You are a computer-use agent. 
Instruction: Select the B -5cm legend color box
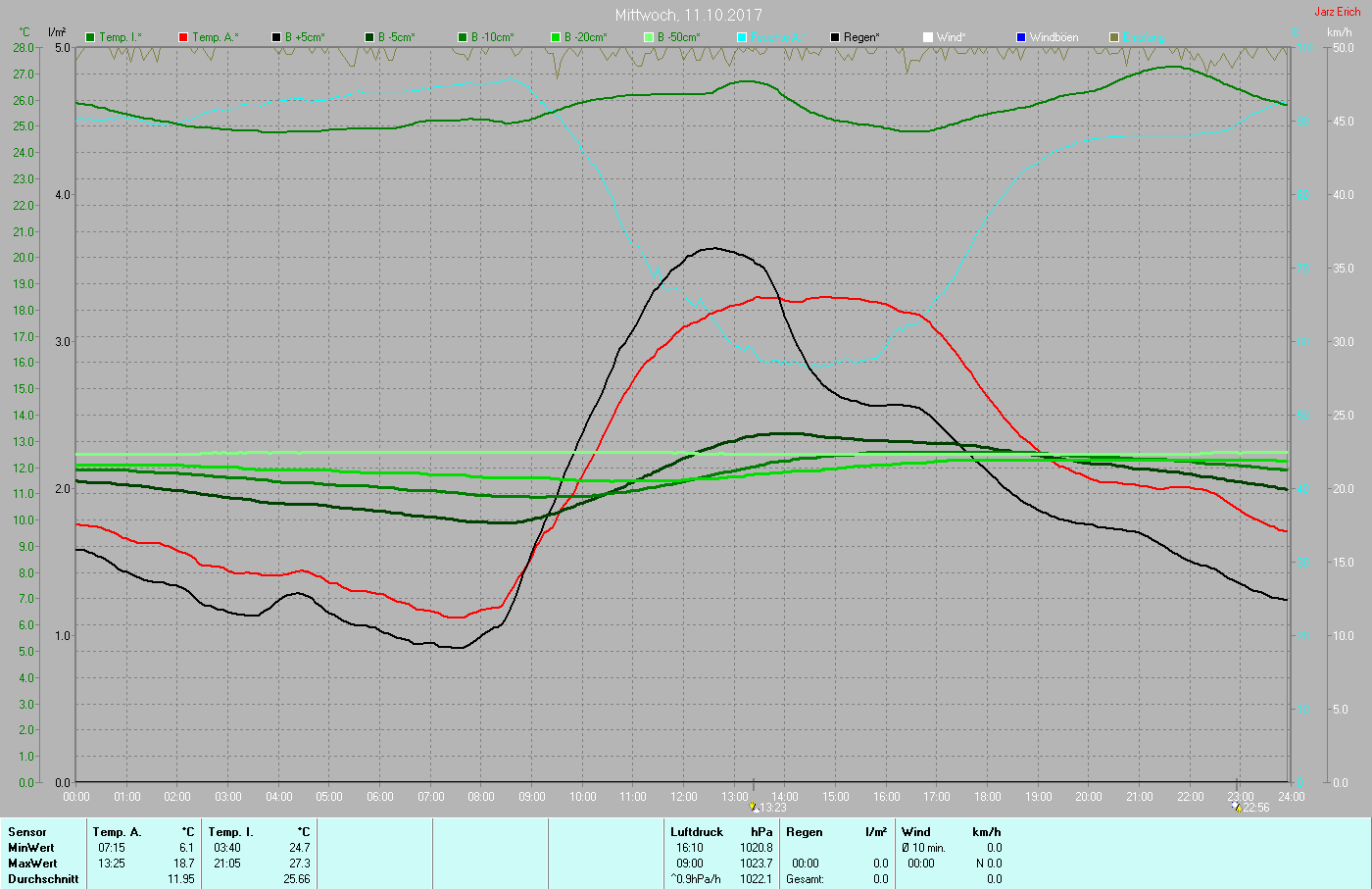(x=369, y=37)
